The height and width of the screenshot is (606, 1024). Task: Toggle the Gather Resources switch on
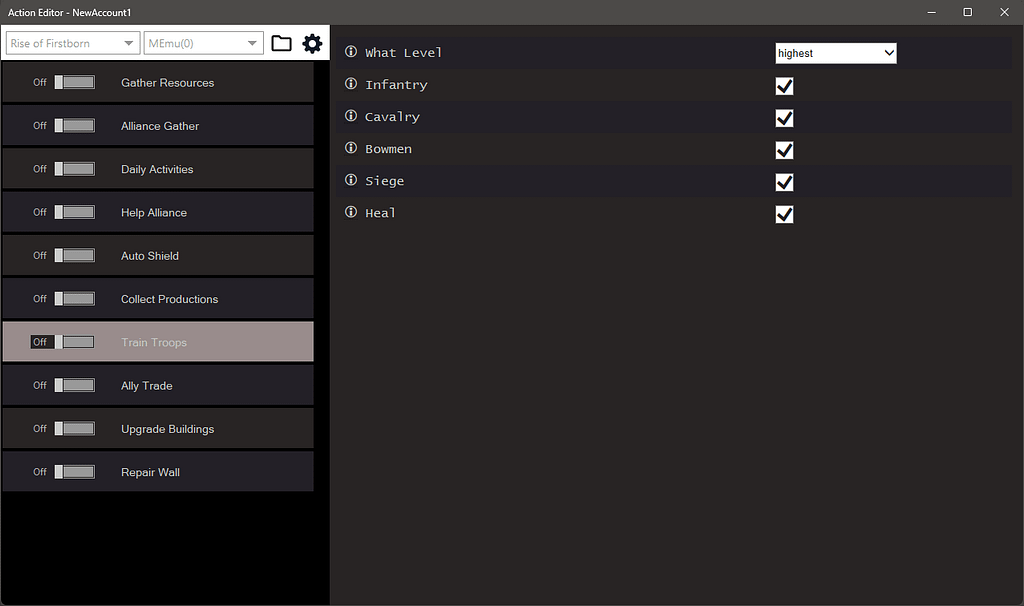(x=73, y=82)
